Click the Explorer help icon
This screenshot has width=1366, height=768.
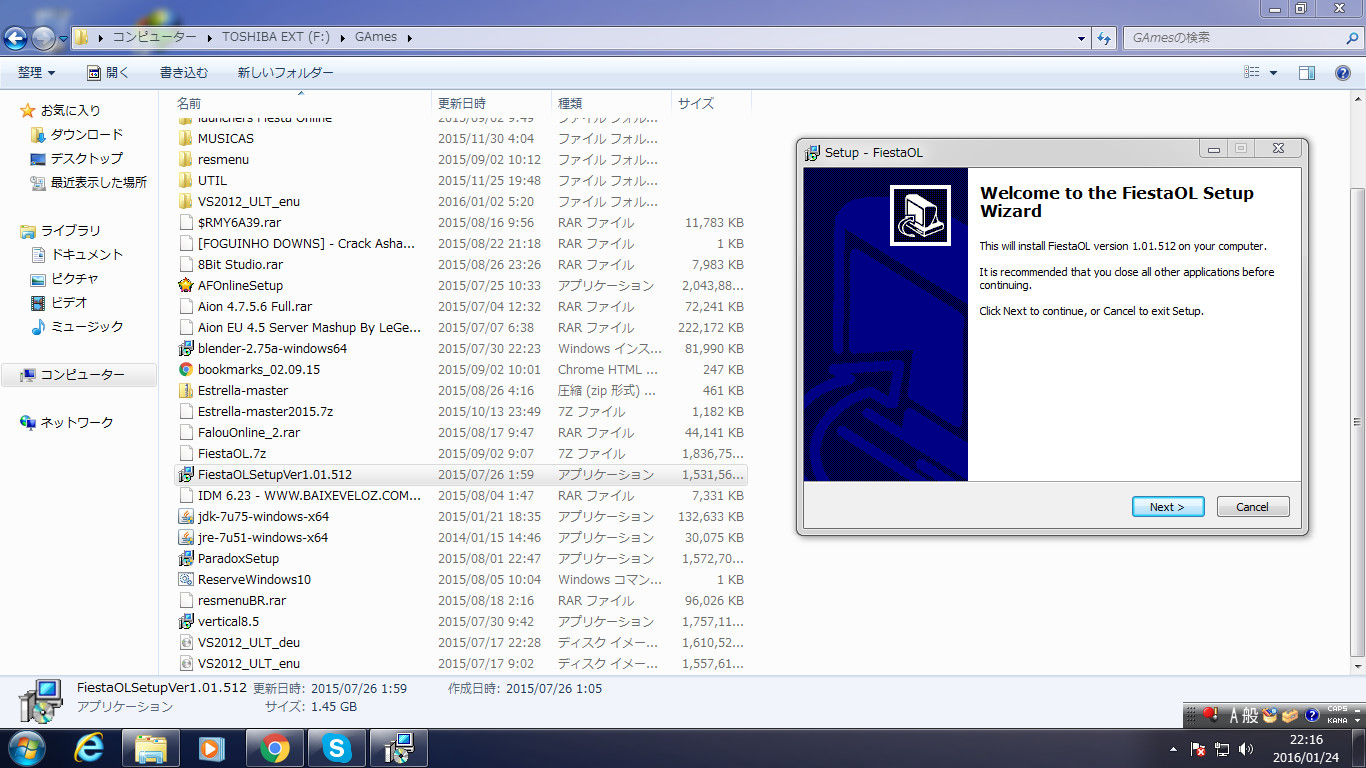(1343, 72)
